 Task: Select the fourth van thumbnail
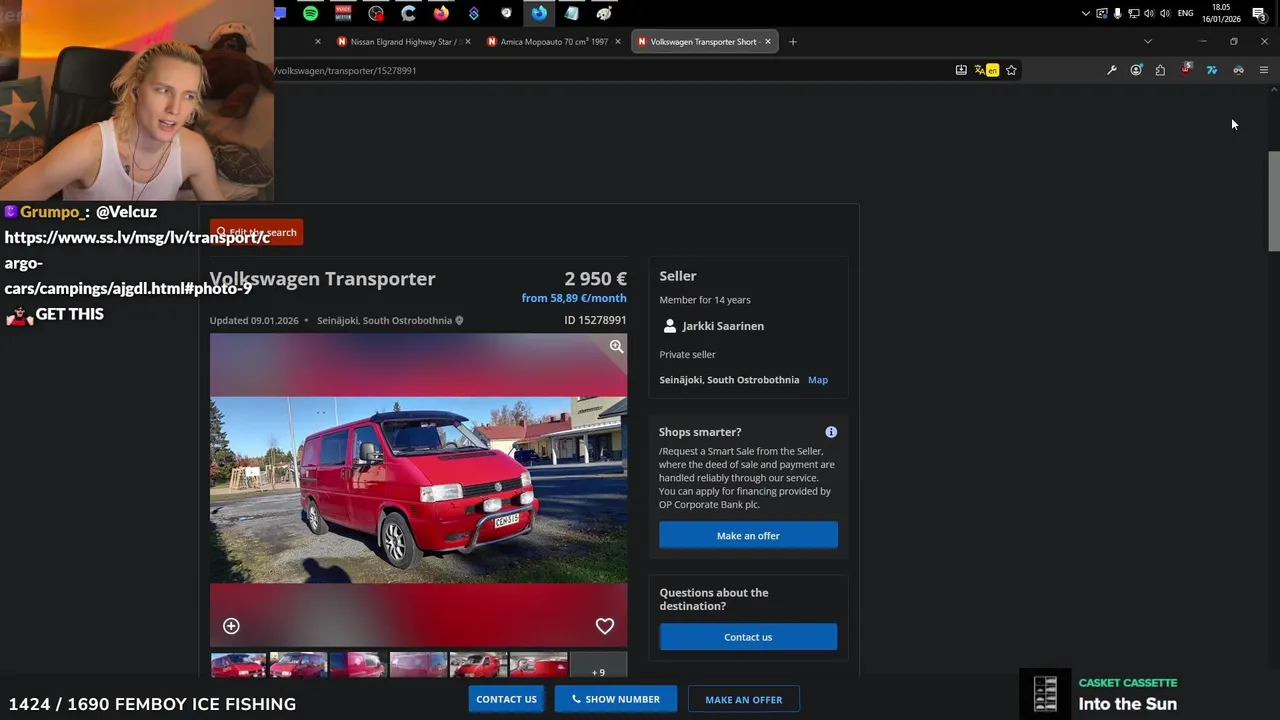[x=418, y=666]
